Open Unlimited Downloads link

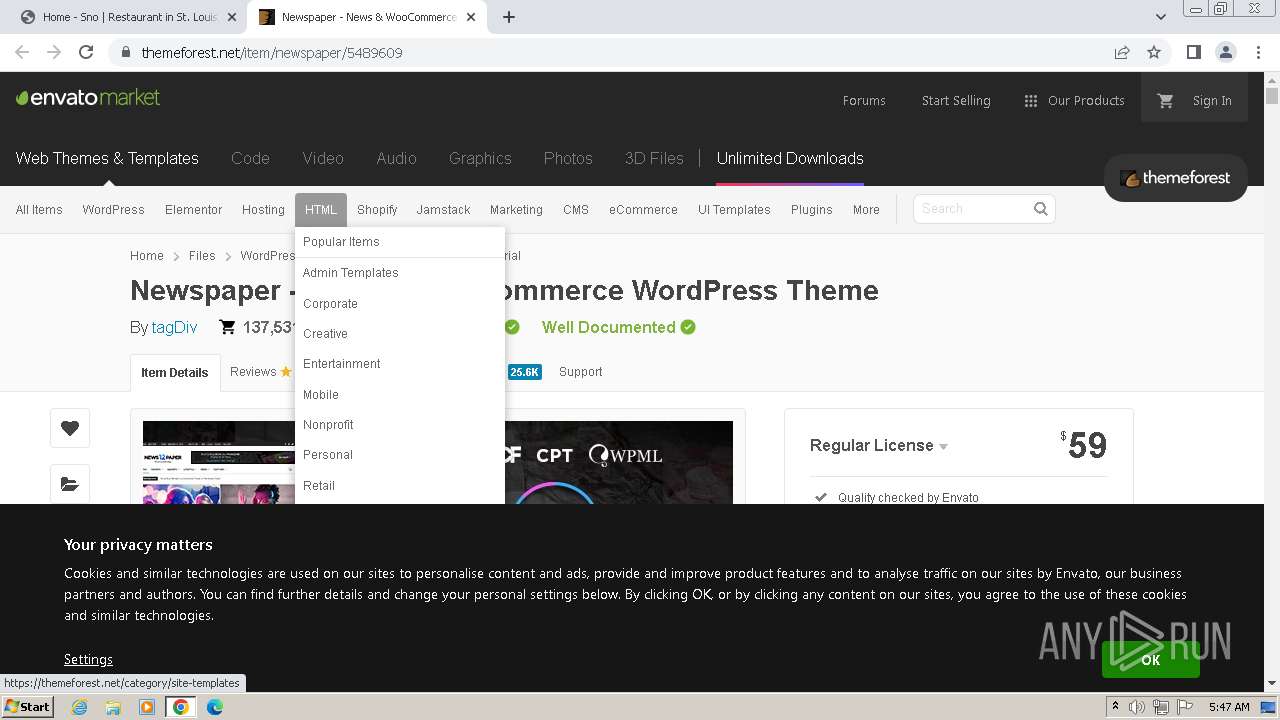tap(790, 158)
